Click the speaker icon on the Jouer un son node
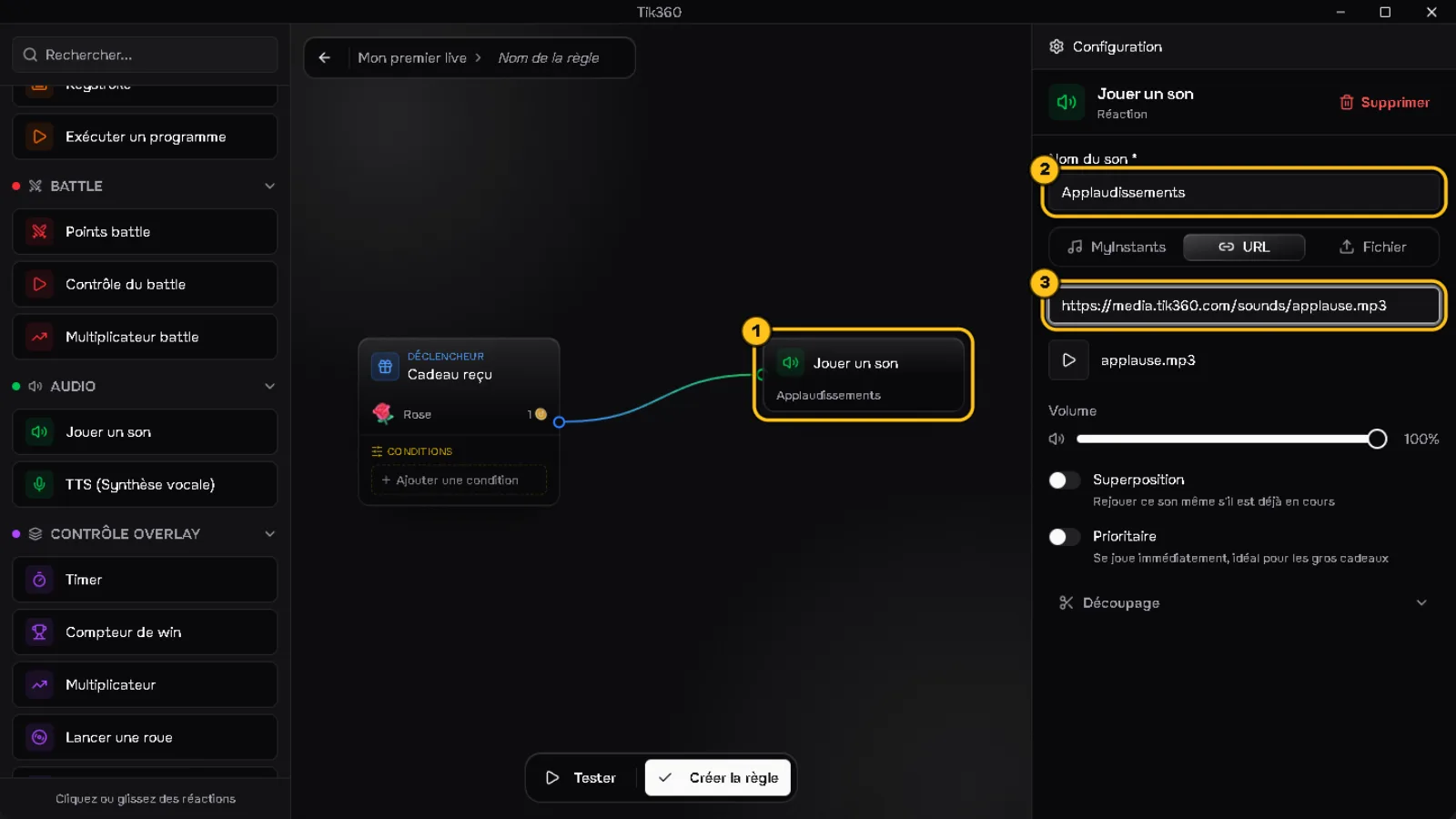 [x=791, y=362]
